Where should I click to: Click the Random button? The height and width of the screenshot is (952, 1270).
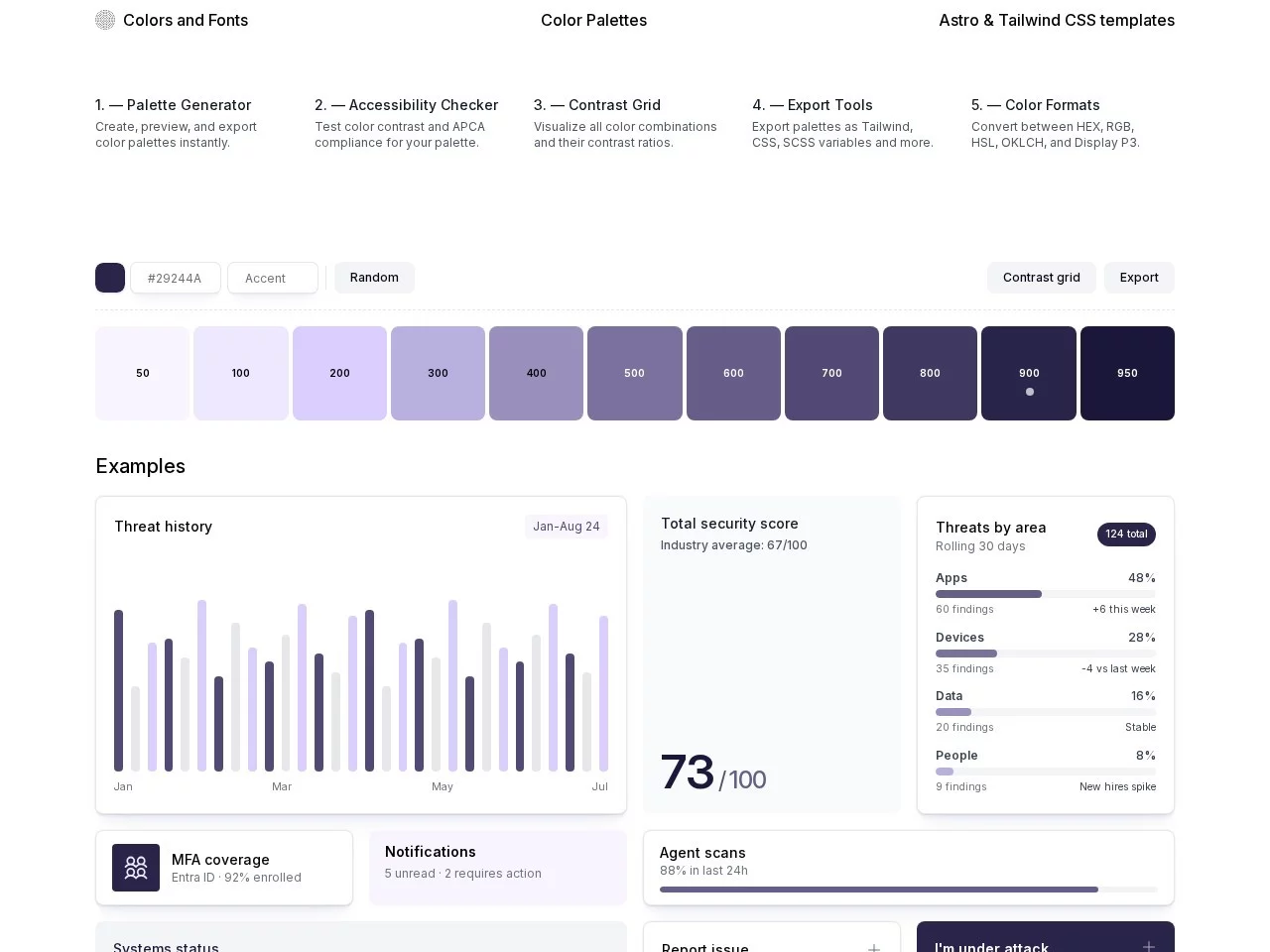(374, 278)
